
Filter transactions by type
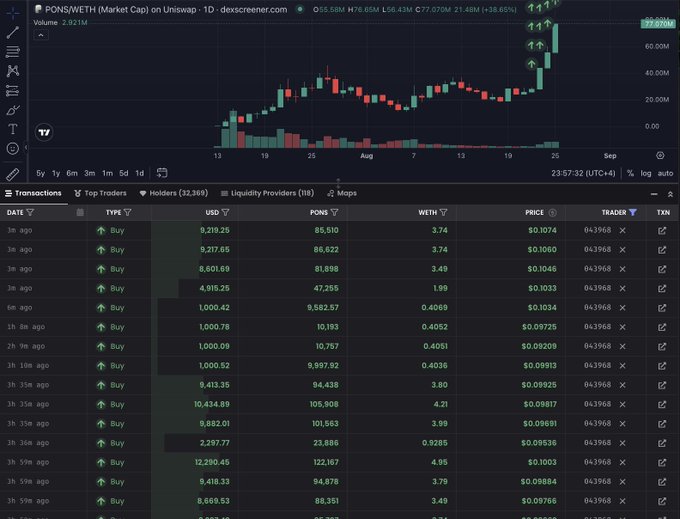coord(128,212)
